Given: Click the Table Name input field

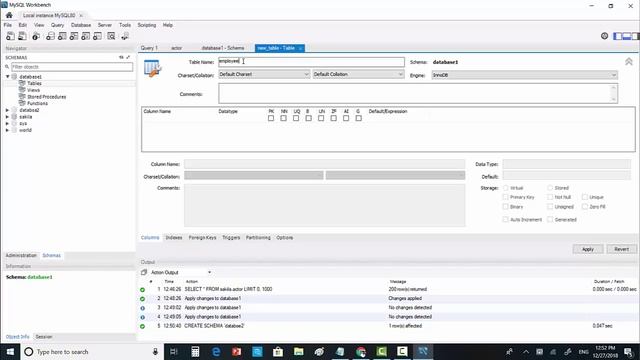Looking at the screenshot, I should click(311, 62).
